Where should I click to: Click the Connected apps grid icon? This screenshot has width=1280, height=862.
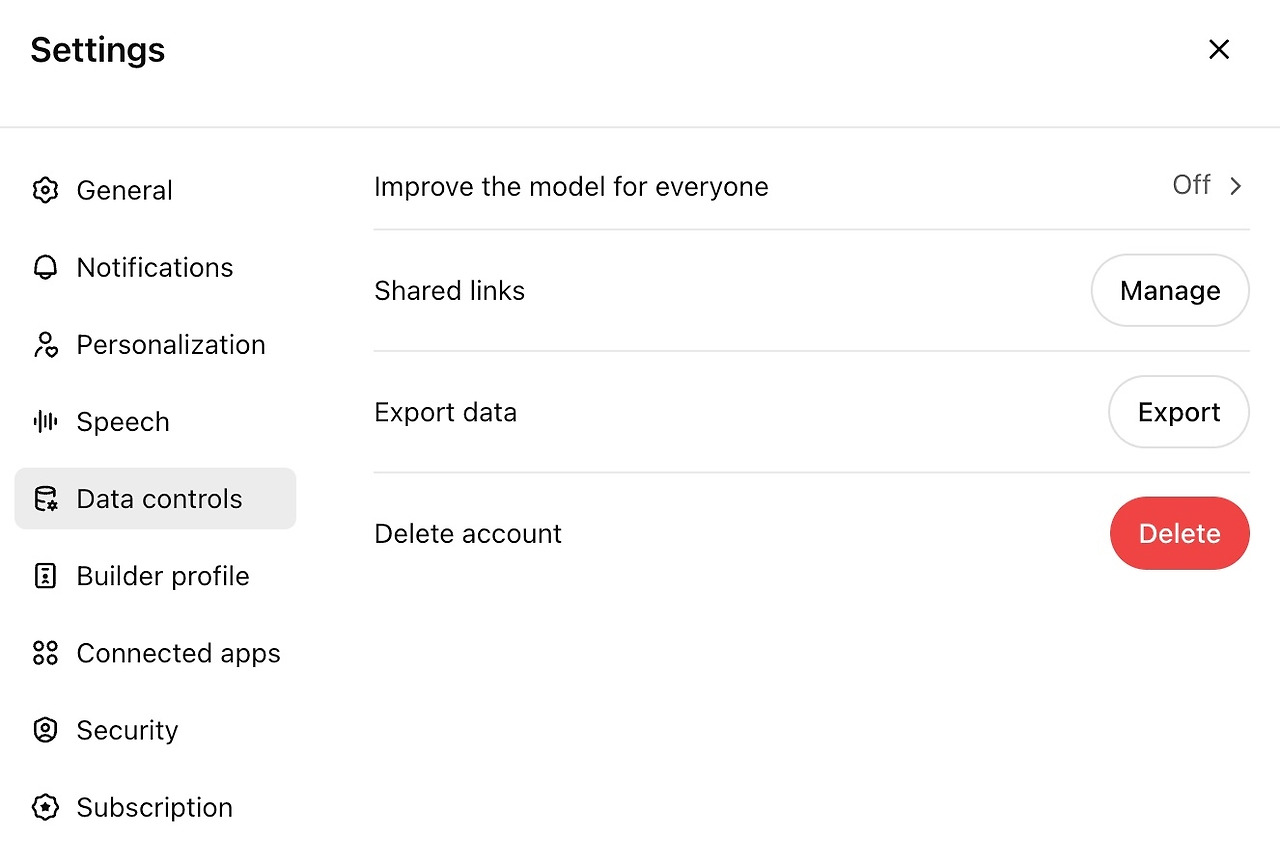(x=45, y=653)
